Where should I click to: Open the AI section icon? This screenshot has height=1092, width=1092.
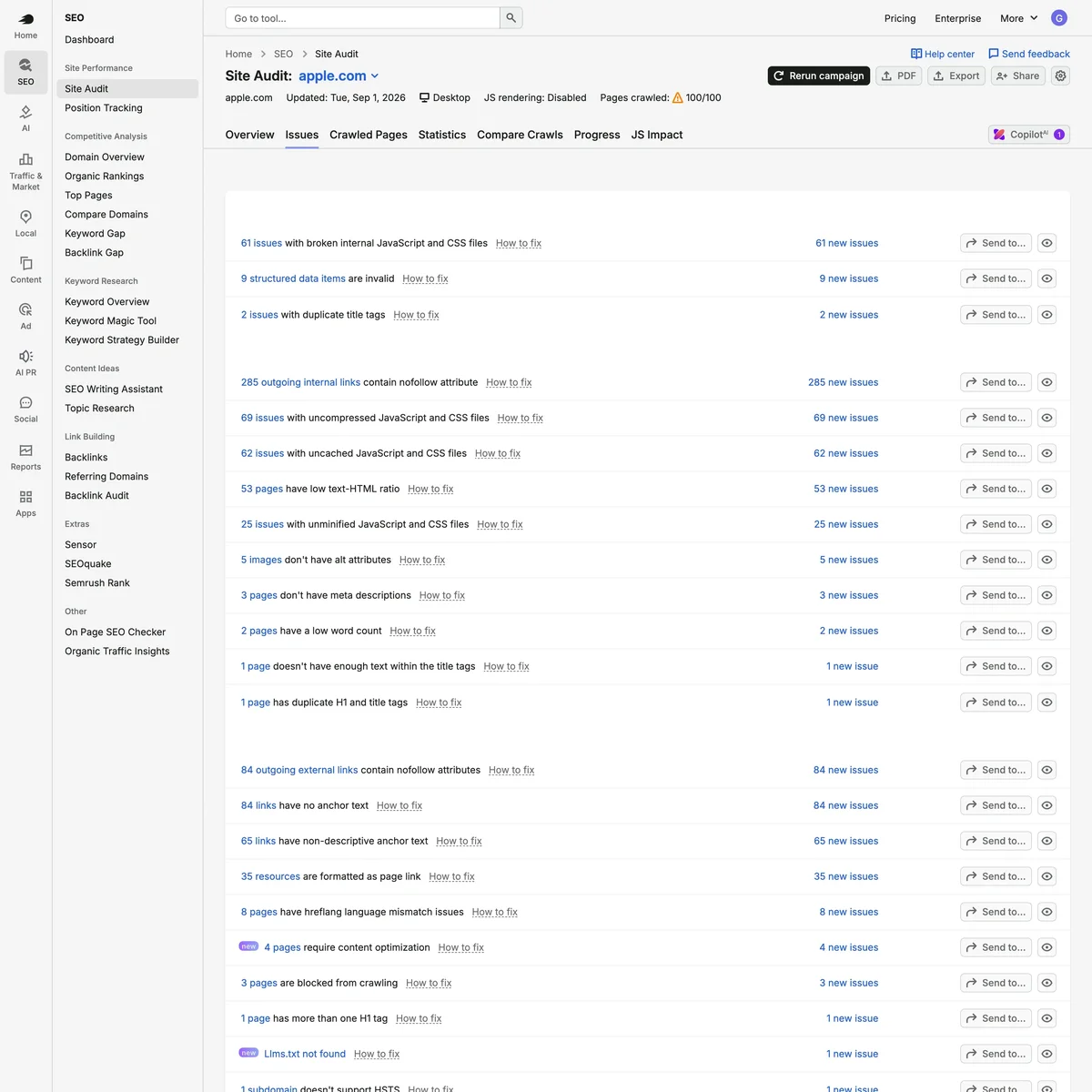(x=25, y=118)
